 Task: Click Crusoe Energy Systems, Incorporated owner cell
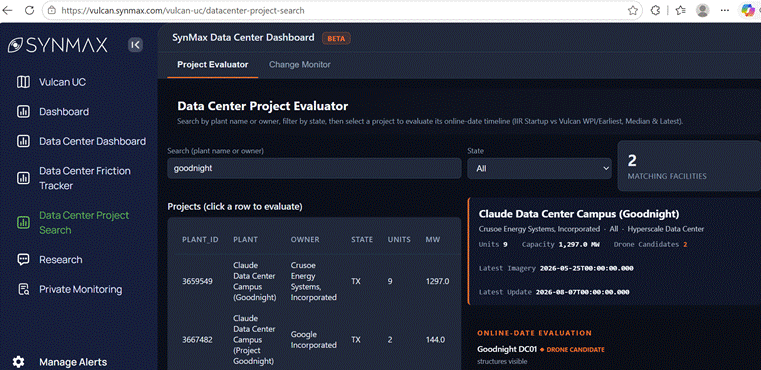click(x=314, y=281)
